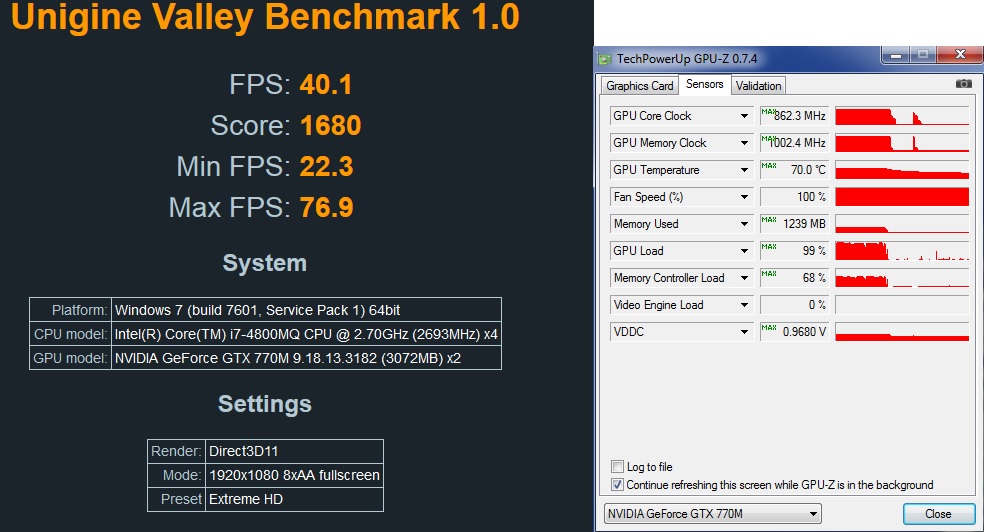984x532 pixels.
Task: Click the FPS value 40.1
Action: point(326,85)
